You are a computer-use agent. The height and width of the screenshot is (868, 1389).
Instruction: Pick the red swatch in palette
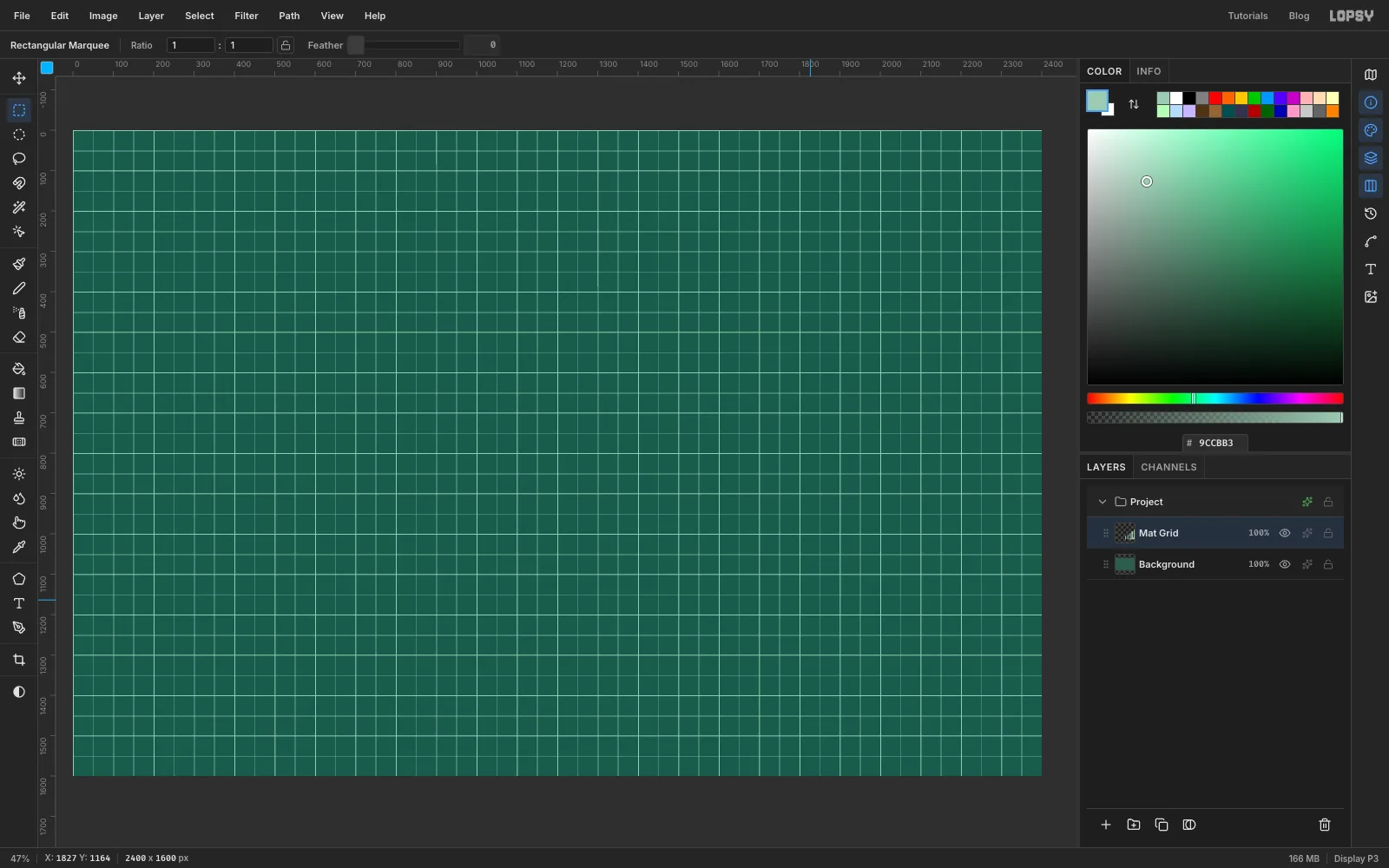(1215, 98)
